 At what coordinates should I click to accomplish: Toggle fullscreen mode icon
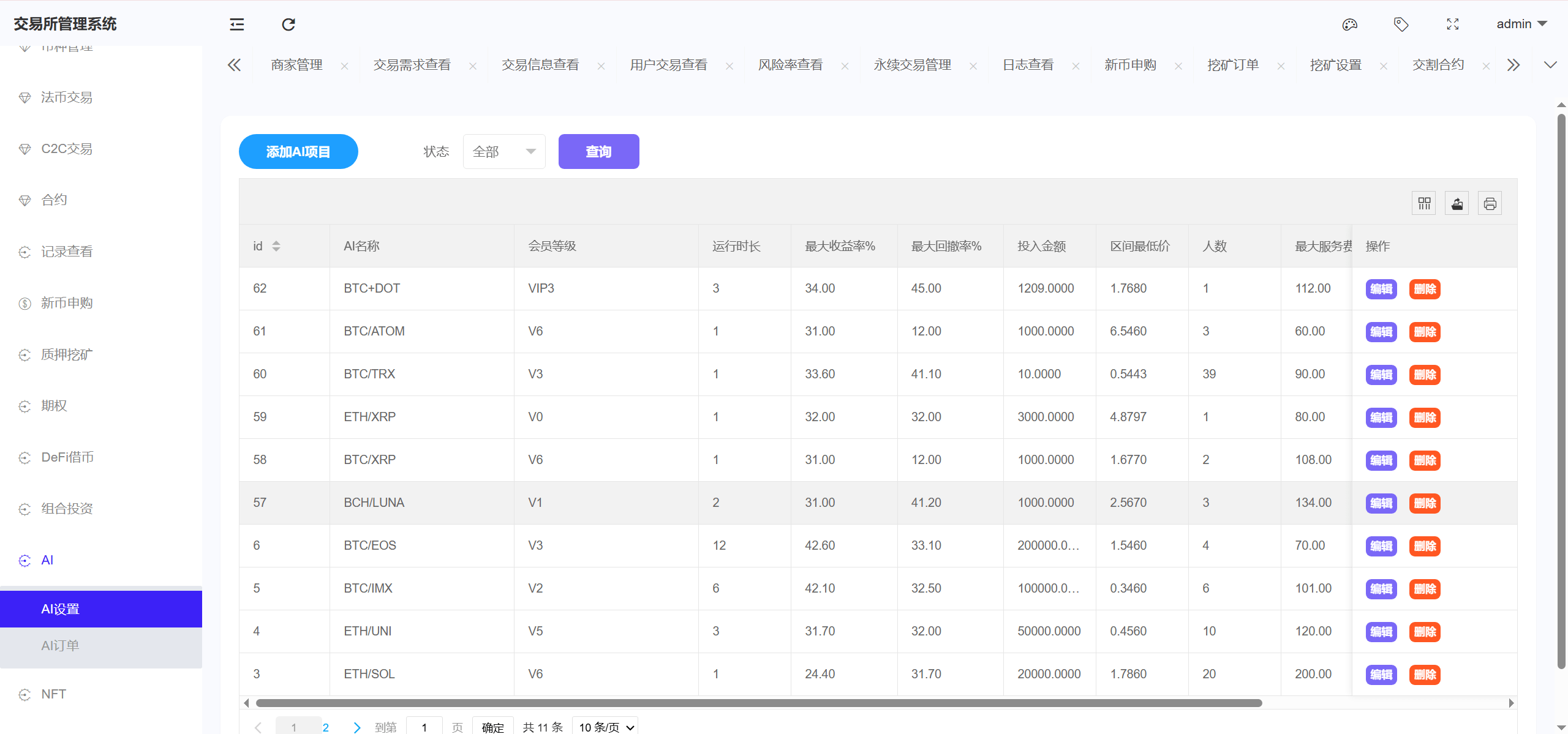pyautogui.click(x=1453, y=24)
